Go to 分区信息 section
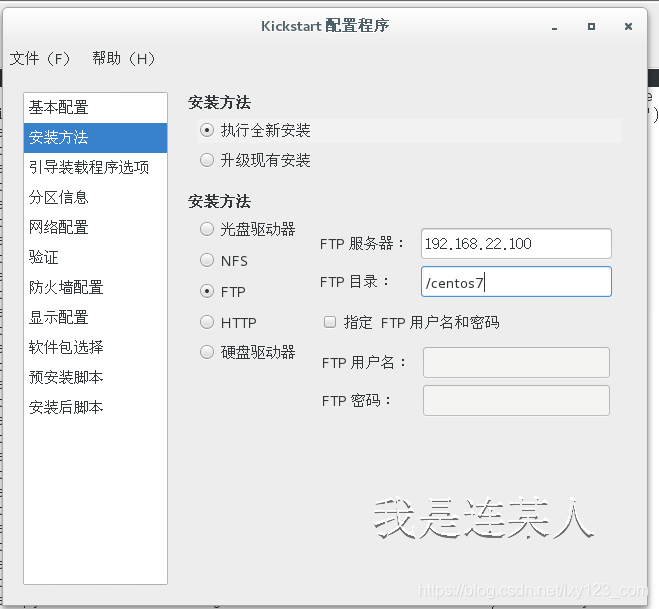Image resolution: width=659 pixels, height=609 pixels. [95, 197]
